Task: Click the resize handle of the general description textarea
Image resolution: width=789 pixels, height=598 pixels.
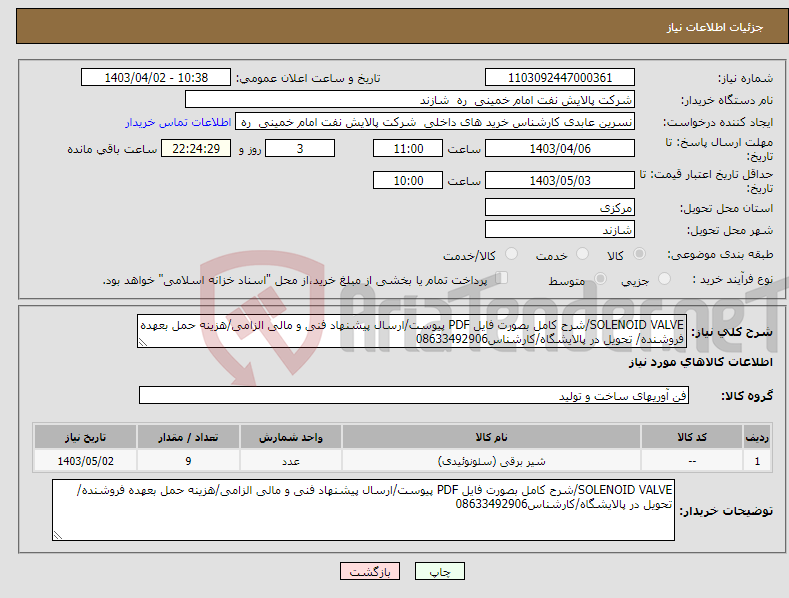Action: click(143, 342)
